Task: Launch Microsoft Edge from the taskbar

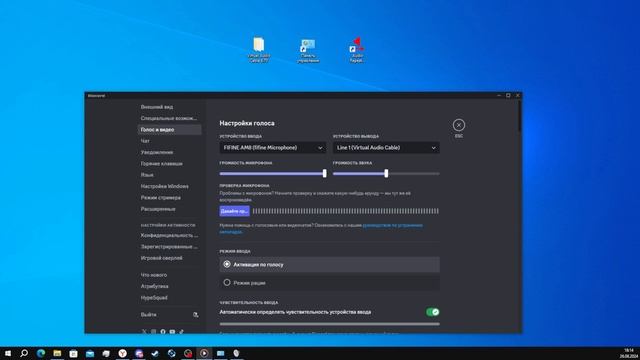Action: [41, 353]
